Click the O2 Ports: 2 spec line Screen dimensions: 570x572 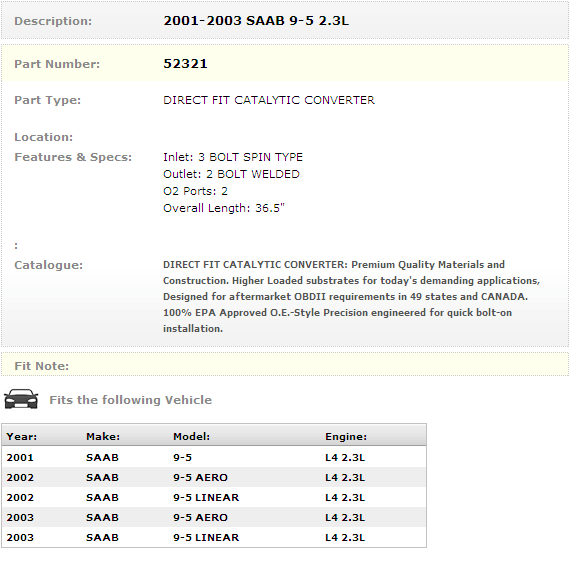(x=195, y=191)
